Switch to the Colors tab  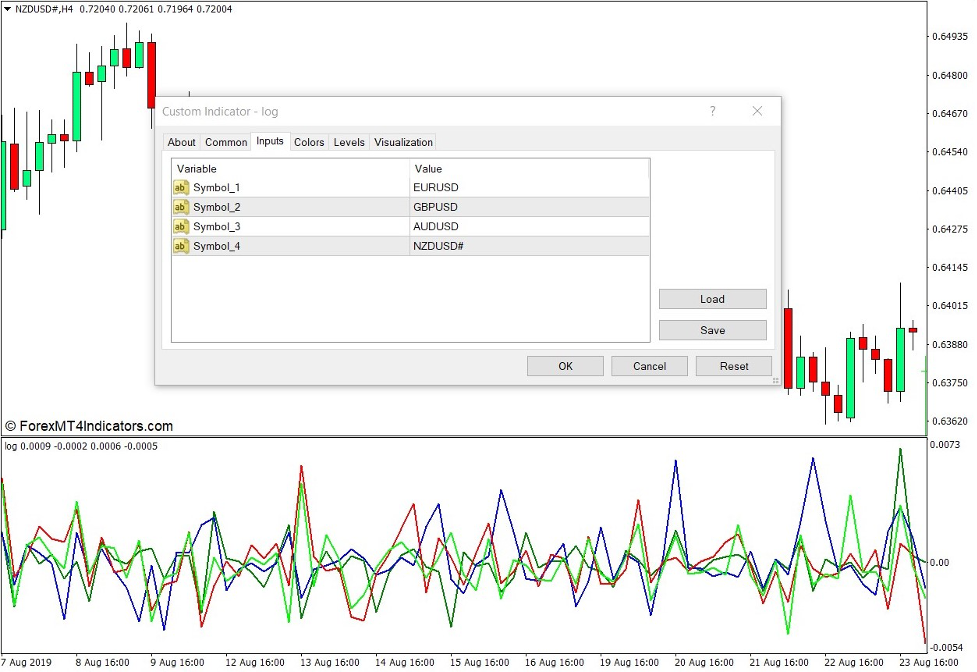pos(309,142)
